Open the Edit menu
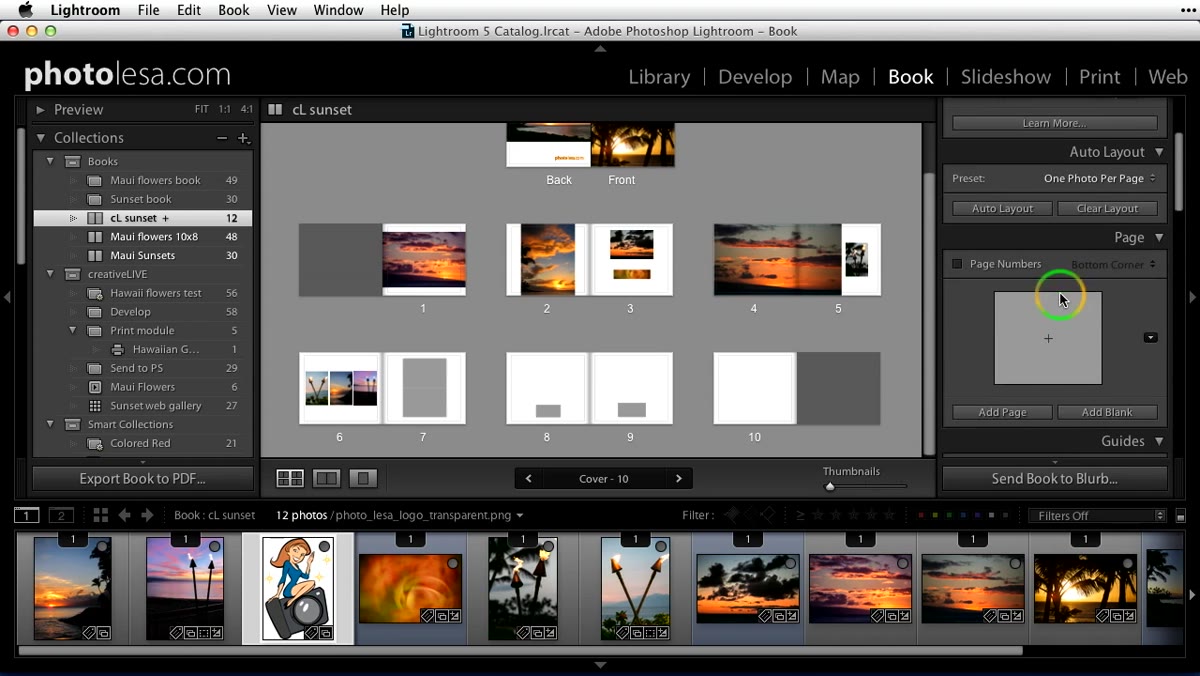Screen dimensions: 1200x676 click(x=188, y=10)
